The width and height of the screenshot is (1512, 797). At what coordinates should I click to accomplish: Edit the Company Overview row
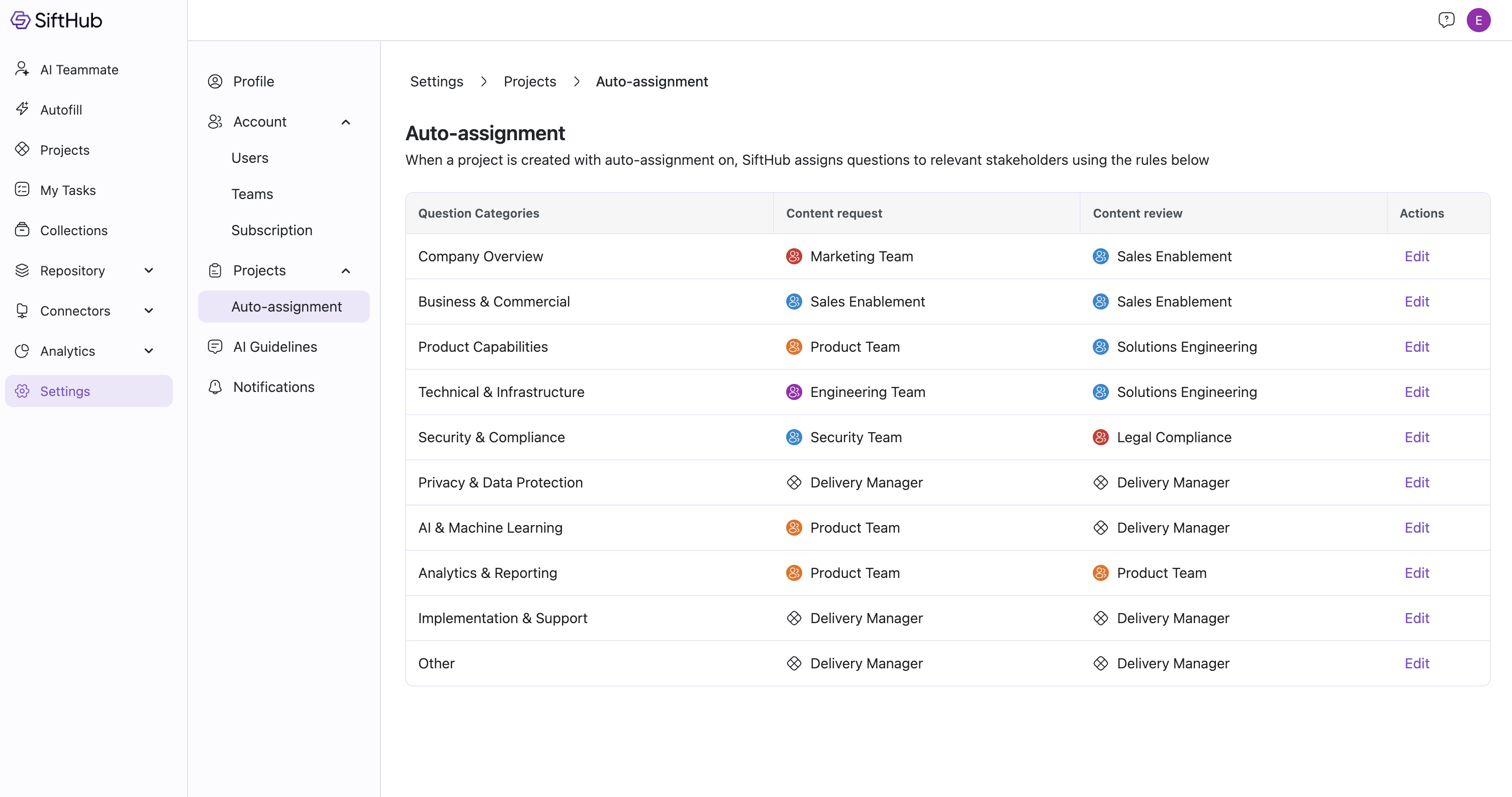1416,256
